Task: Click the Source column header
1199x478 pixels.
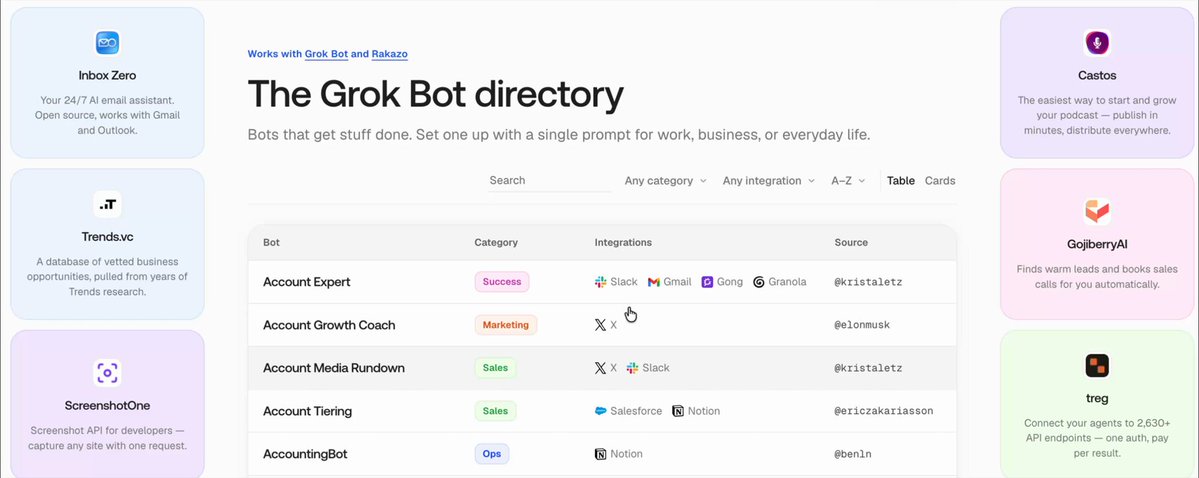Action: tap(851, 242)
